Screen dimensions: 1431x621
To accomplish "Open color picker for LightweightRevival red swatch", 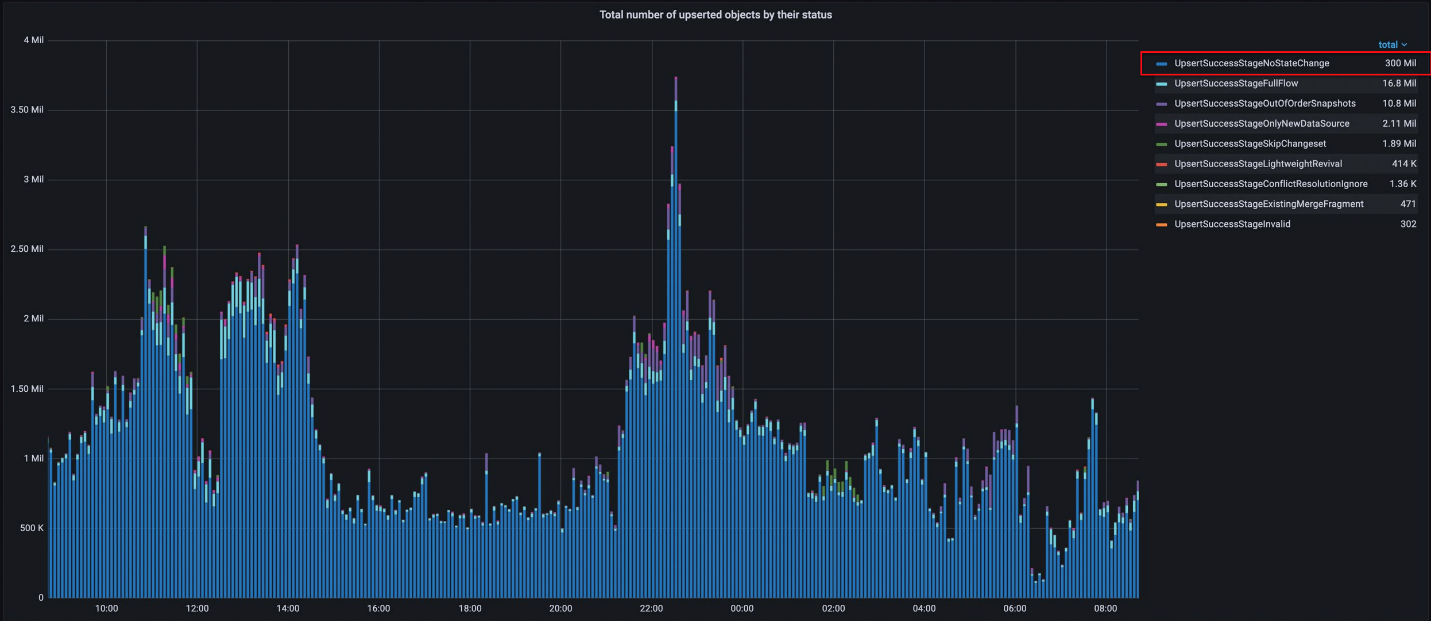I will pos(1161,164).
